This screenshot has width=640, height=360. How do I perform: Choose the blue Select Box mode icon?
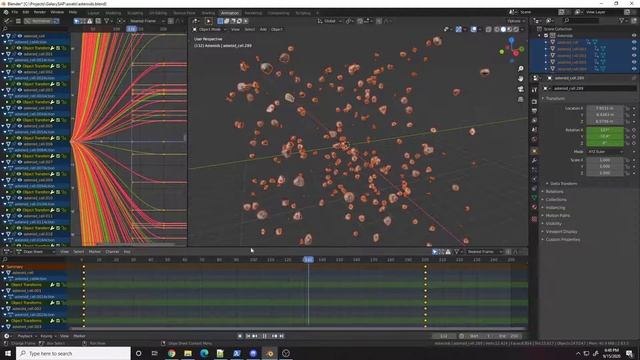220,21
